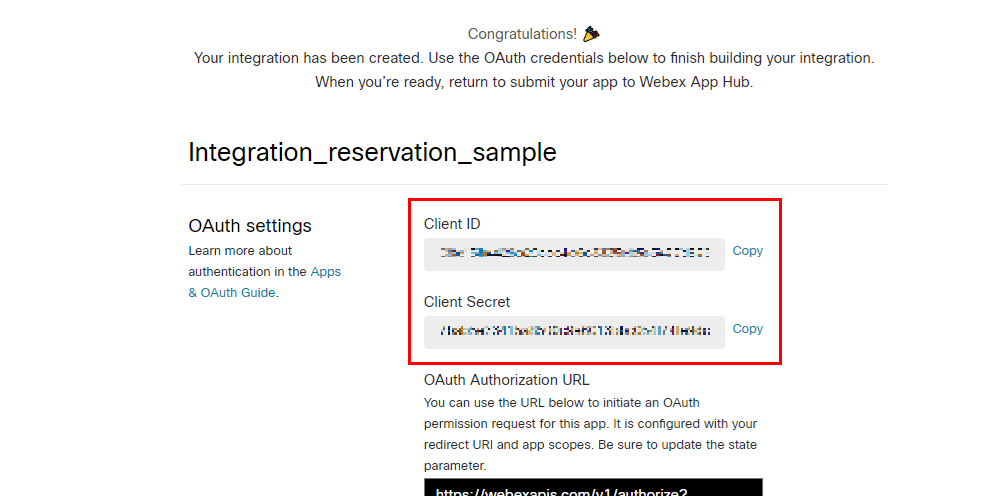The image size is (981, 496).
Task: Click the 'Learn more about authentication' text
Action: [x=240, y=261]
